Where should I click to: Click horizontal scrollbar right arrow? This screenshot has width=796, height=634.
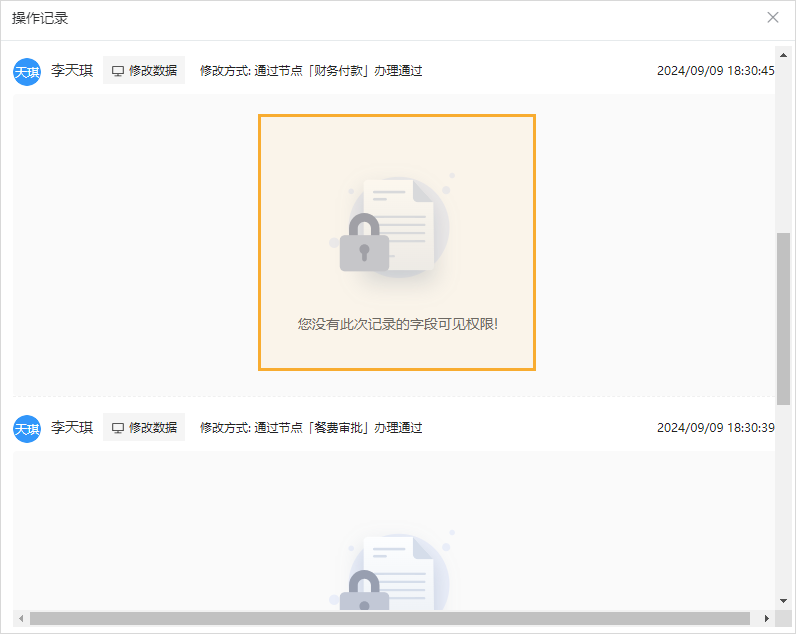pyautogui.click(x=767, y=618)
